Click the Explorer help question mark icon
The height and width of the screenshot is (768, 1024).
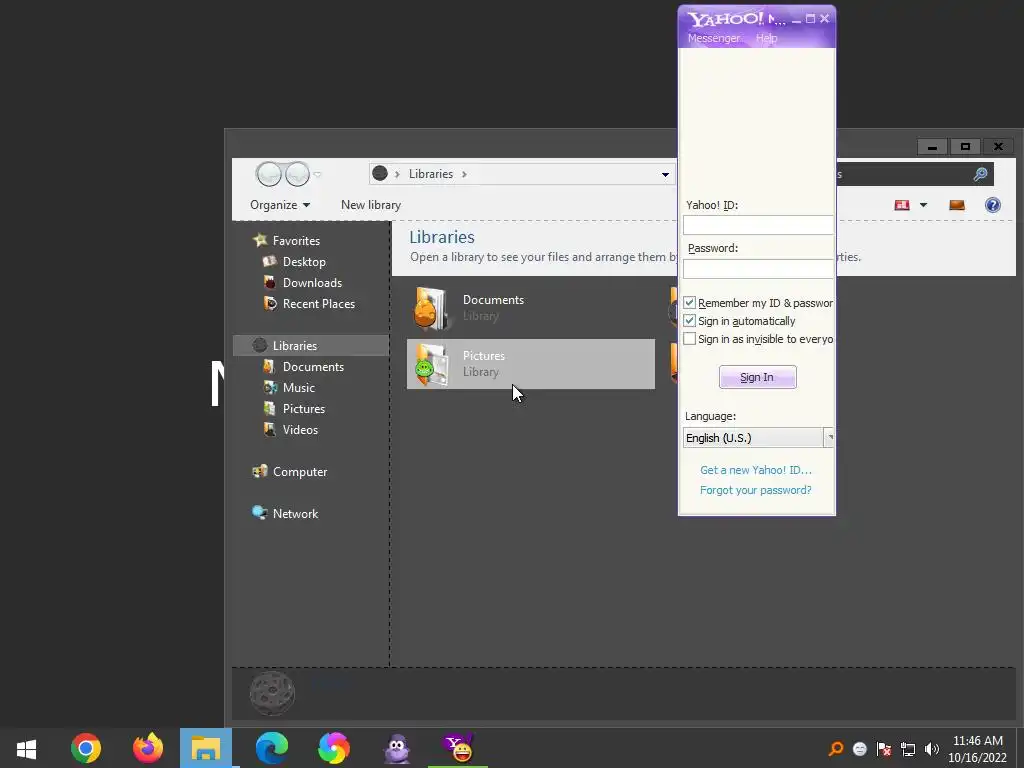tap(993, 205)
